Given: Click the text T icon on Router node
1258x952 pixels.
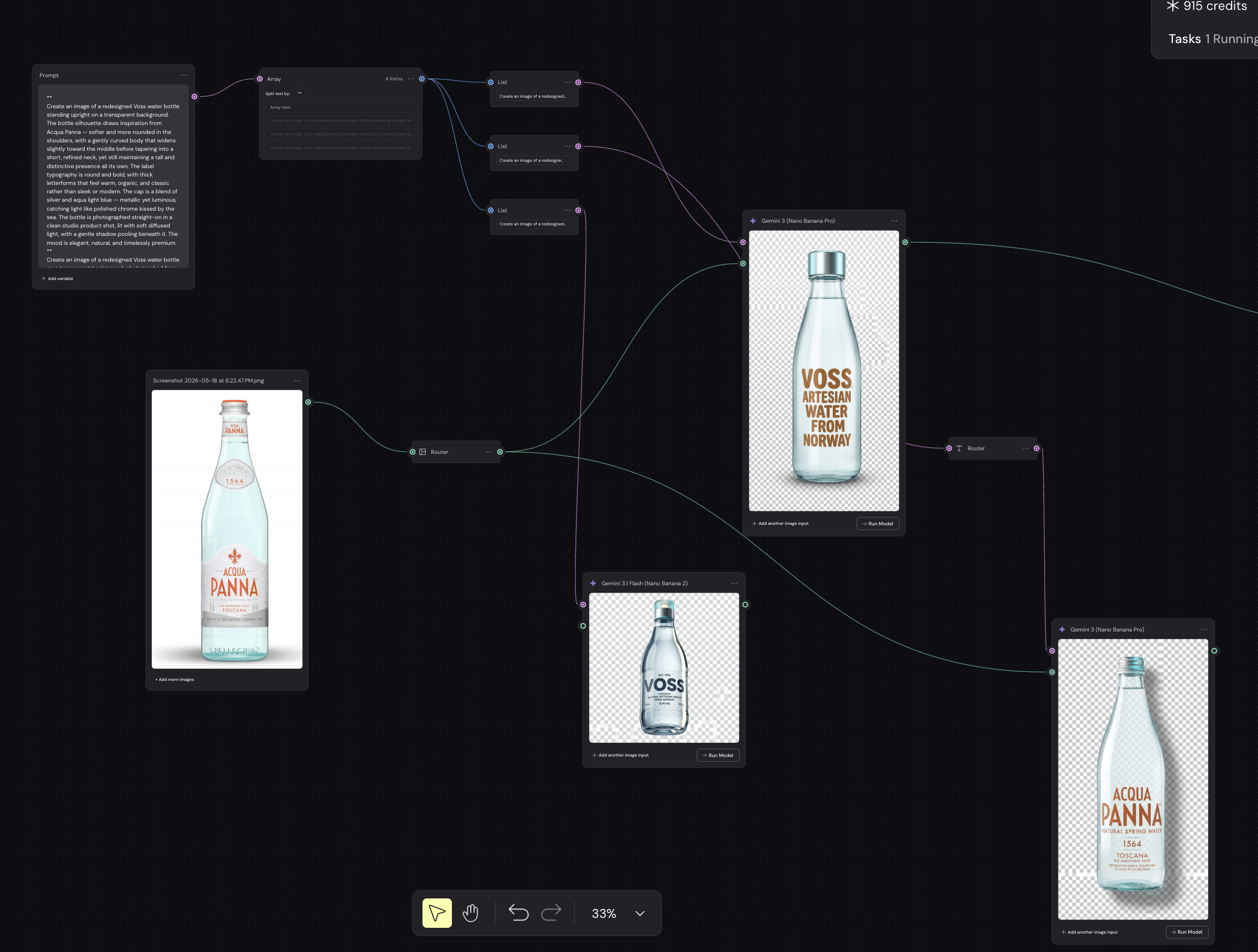Looking at the screenshot, I should click(x=959, y=448).
